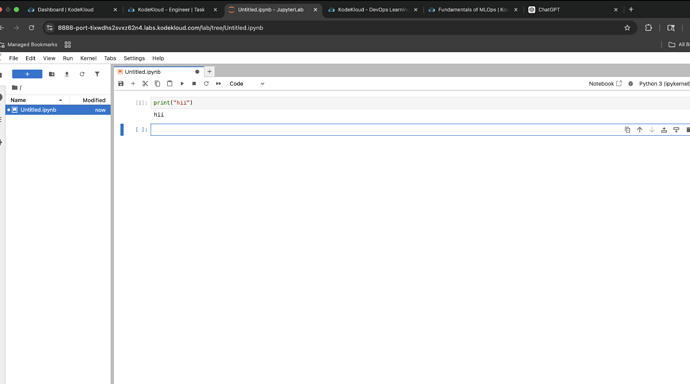
Task: Switch to KodeKloud - DevOps Learning tab
Action: coord(373,10)
